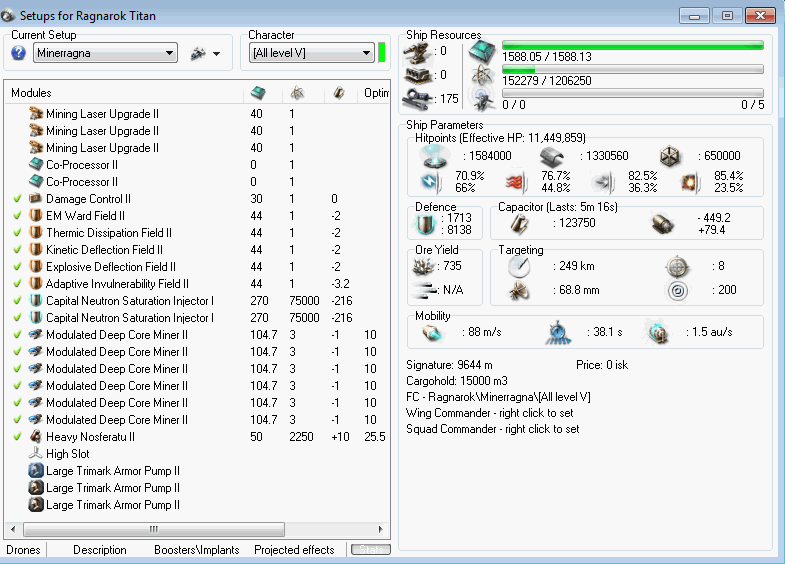
Task: Switch to the Drones tab
Action: tap(24, 549)
